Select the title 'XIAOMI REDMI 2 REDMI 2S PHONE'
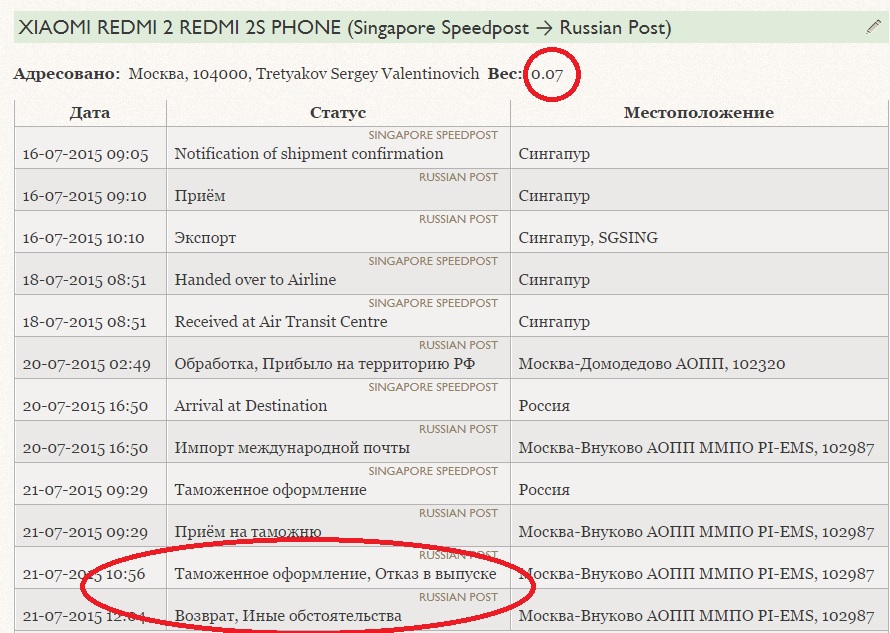The width and height of the screenshot is (890, 633). 179,27
